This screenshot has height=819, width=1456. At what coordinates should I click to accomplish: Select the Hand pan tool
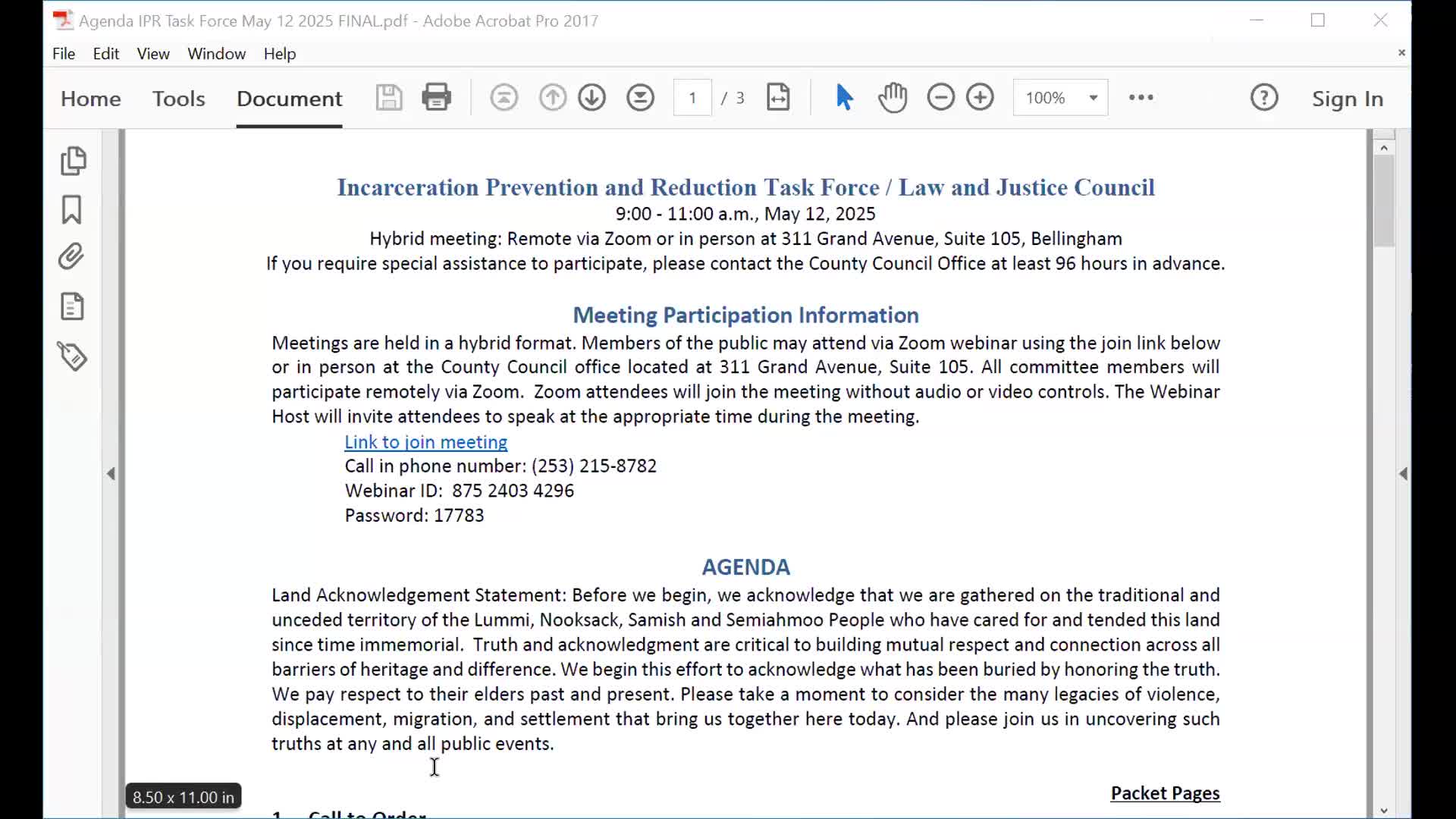coord(893,97)
